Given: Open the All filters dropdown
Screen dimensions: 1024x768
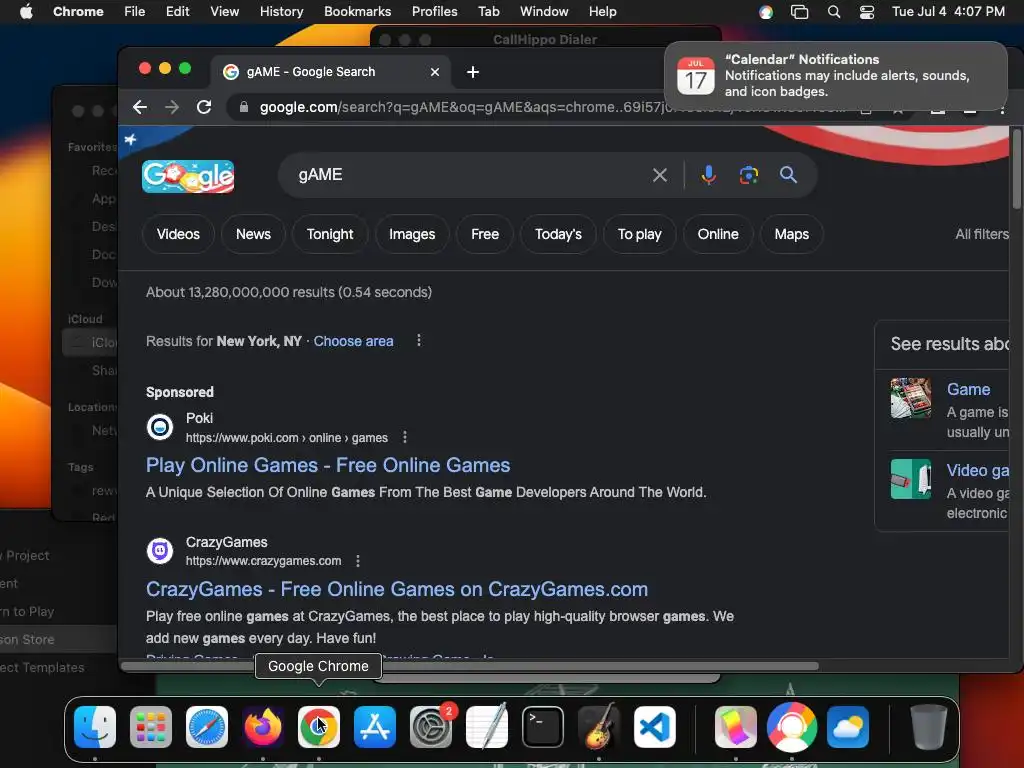Looking at the screenshot, I should (982, 234).
